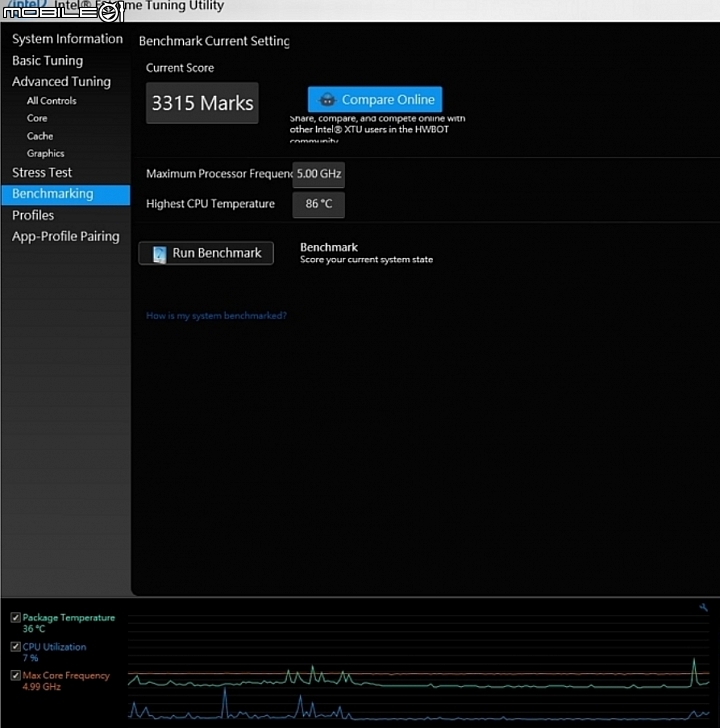
Task: Click the monitoring graph area
Action: pos(418,667)
